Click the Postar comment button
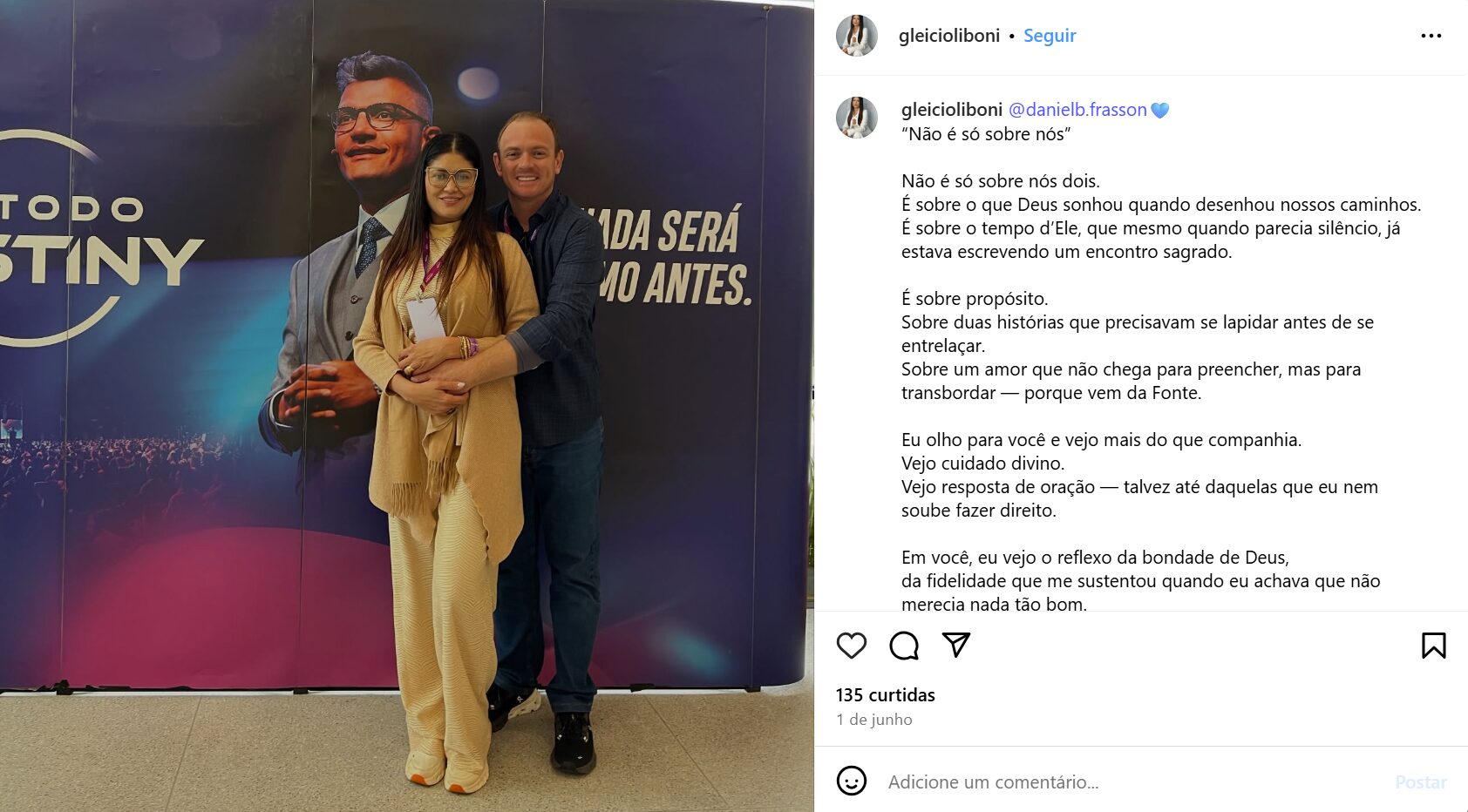The width and height of the screenshot is (1468, 812). (x=1421, y=782)
